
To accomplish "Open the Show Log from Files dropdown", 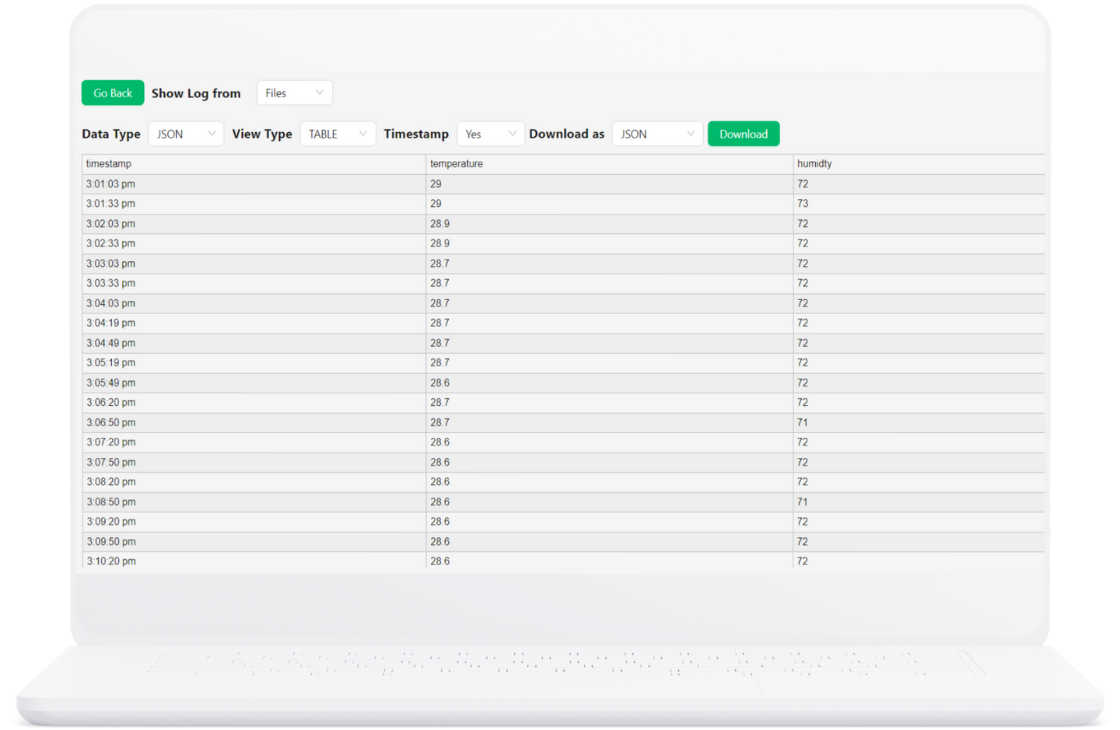I will pos(294,93).
